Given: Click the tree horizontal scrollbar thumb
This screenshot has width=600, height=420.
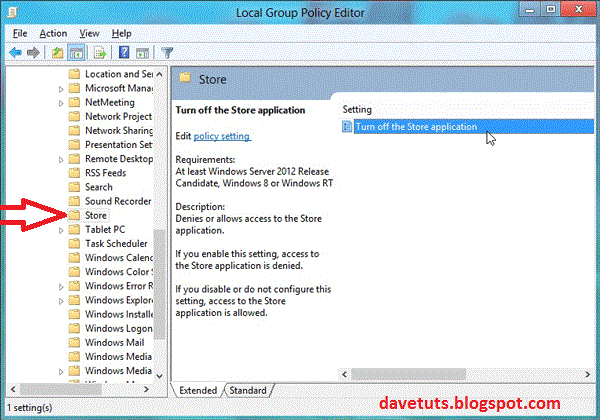Looking at the screenshot, I should pos(61,389).
